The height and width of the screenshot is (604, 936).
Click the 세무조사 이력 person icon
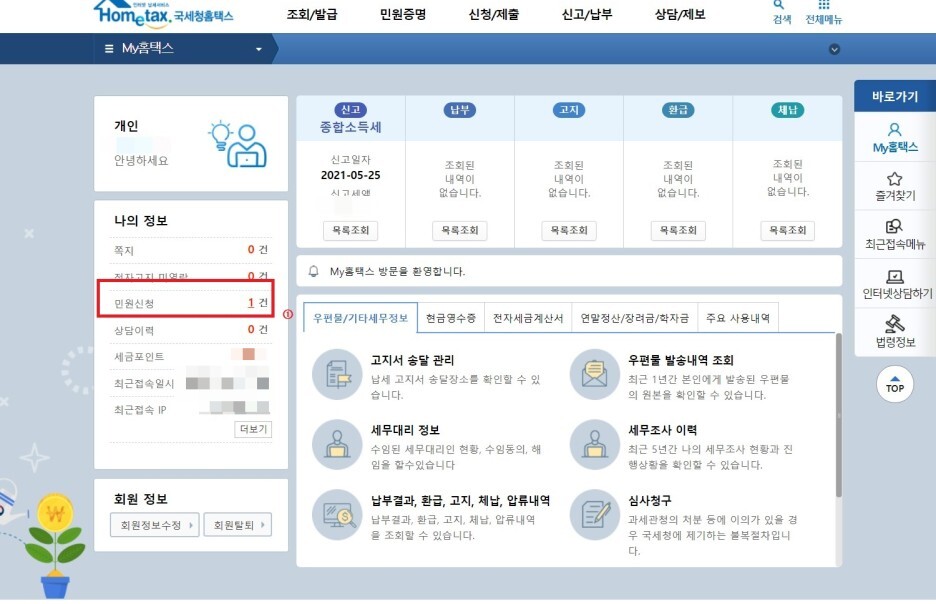coord(595,445)
